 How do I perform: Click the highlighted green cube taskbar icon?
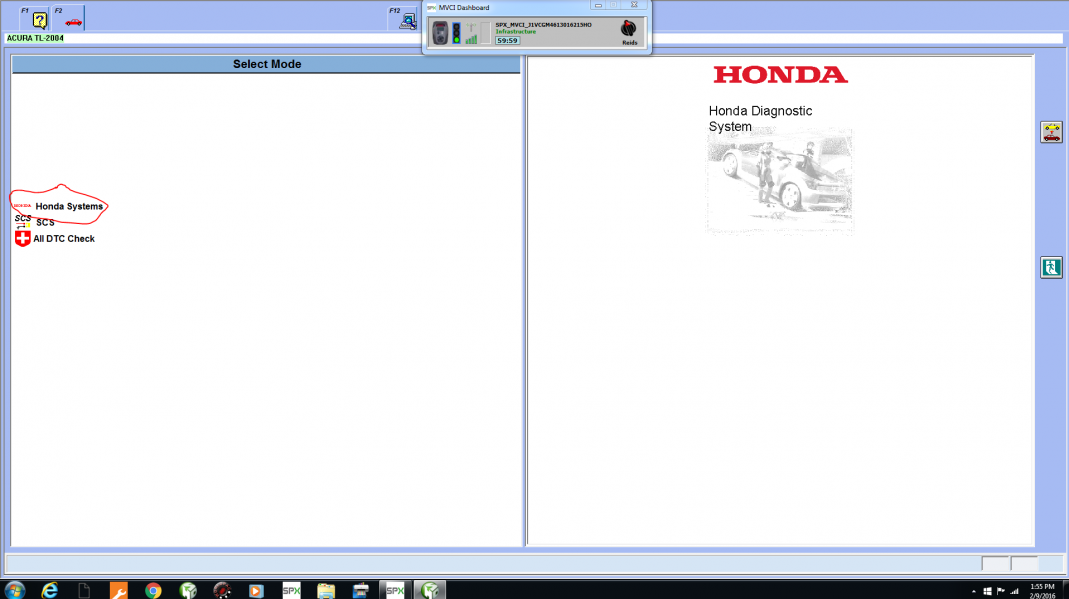coord(430,590)
